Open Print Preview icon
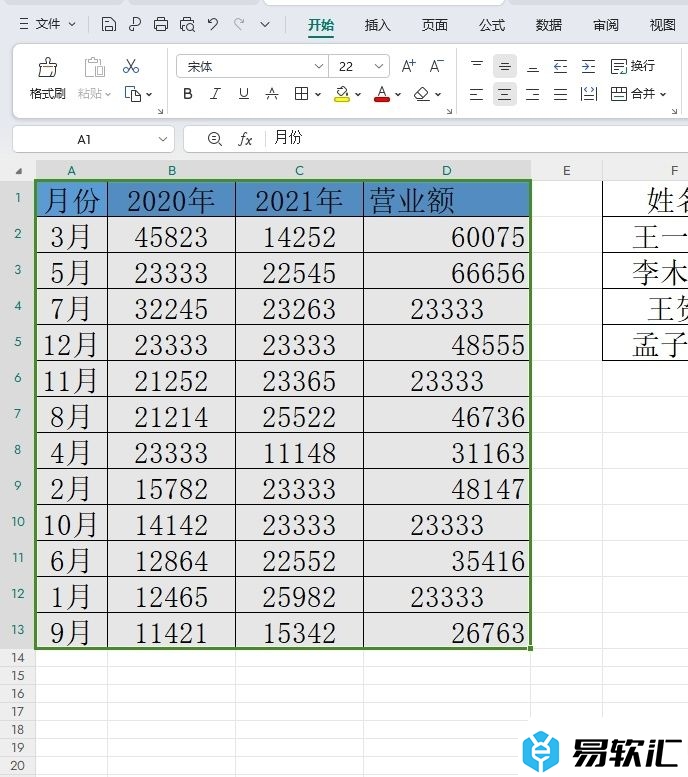688x777 pixels. 187,24
